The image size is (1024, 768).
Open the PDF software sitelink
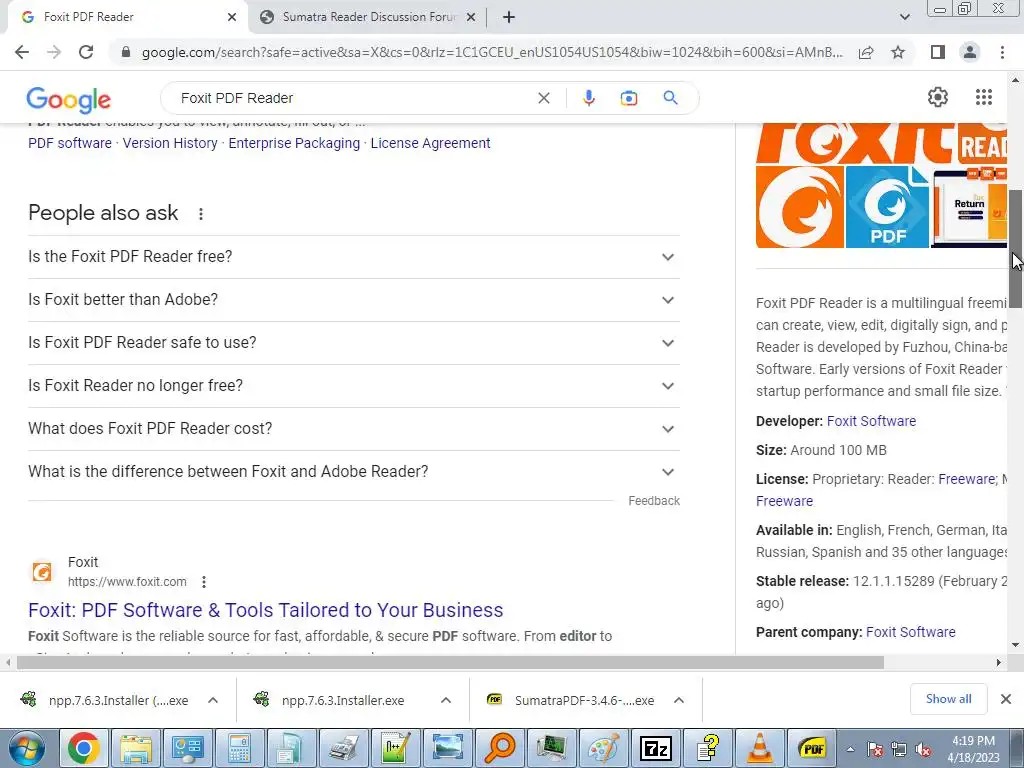70,143
